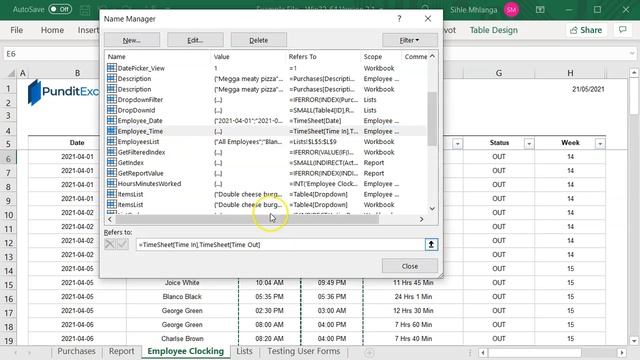Click the confirm checkmark icon beside Refers to
Viewport: 640px width, 360px height.
tap(122, 244)
